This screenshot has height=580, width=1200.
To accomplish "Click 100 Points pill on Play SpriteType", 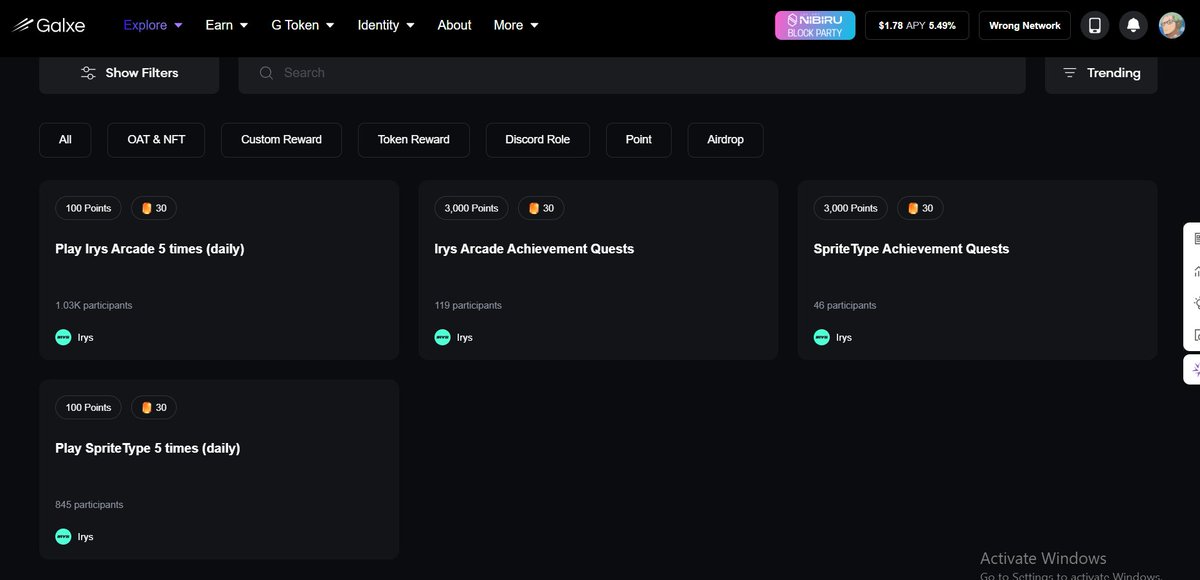I will [88, 407].
